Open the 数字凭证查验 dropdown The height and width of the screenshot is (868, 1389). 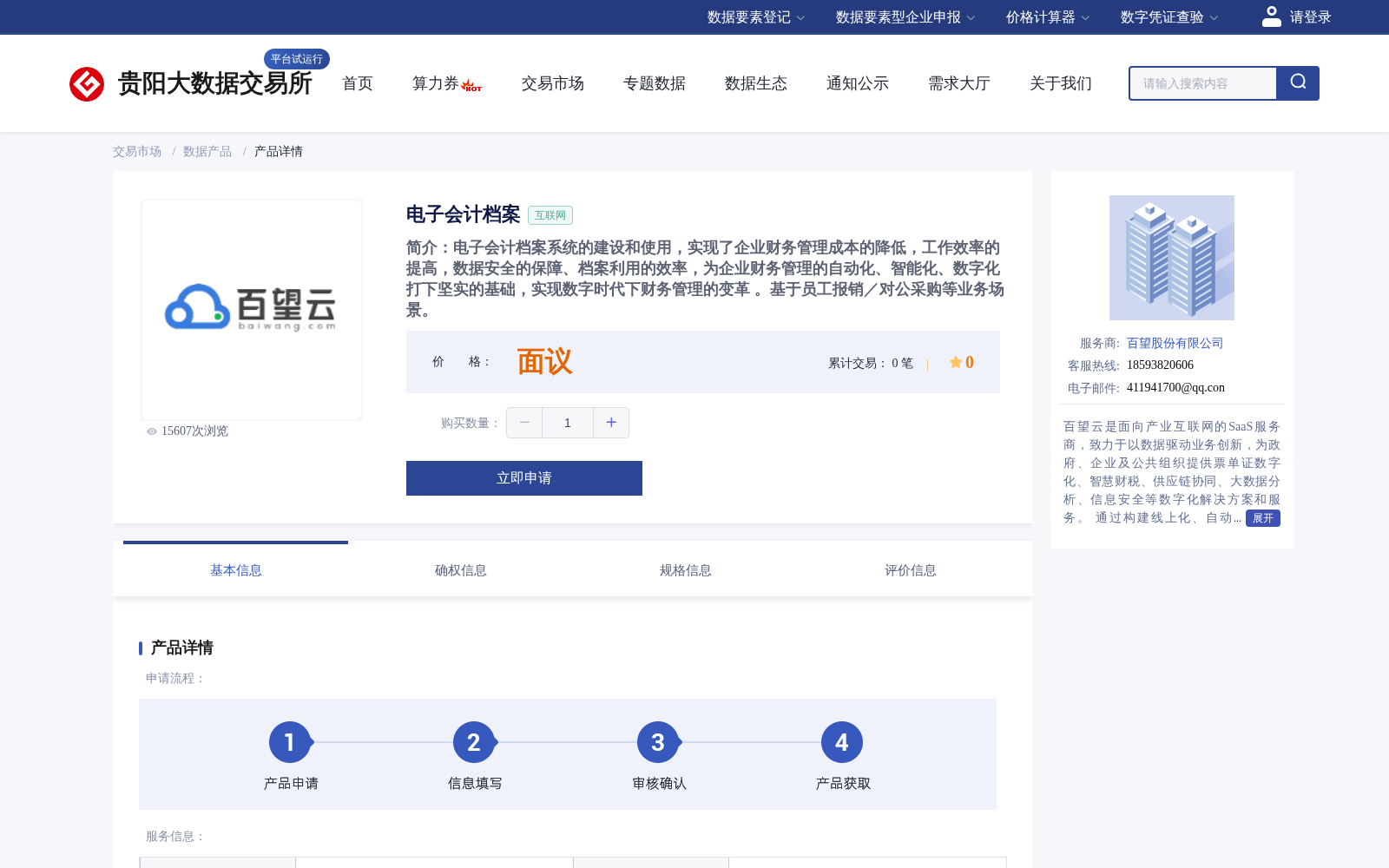(x=1169, y=17)
